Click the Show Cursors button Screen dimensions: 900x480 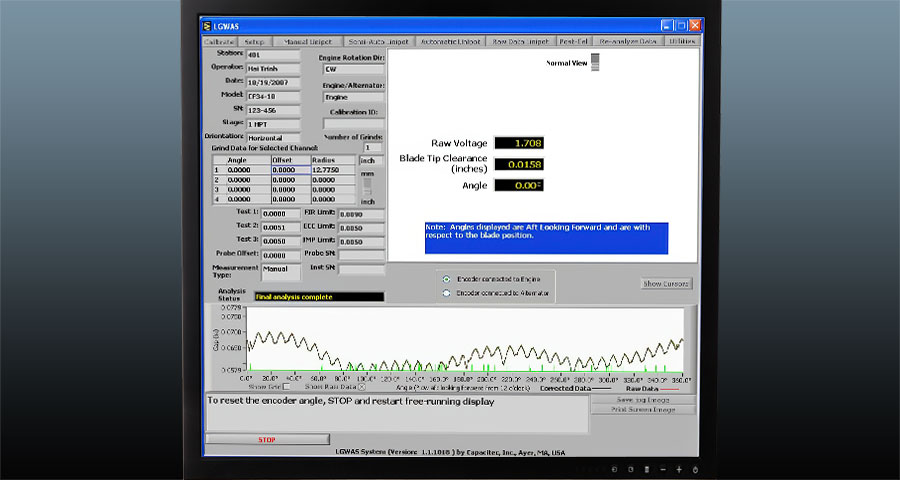point(666,283)
